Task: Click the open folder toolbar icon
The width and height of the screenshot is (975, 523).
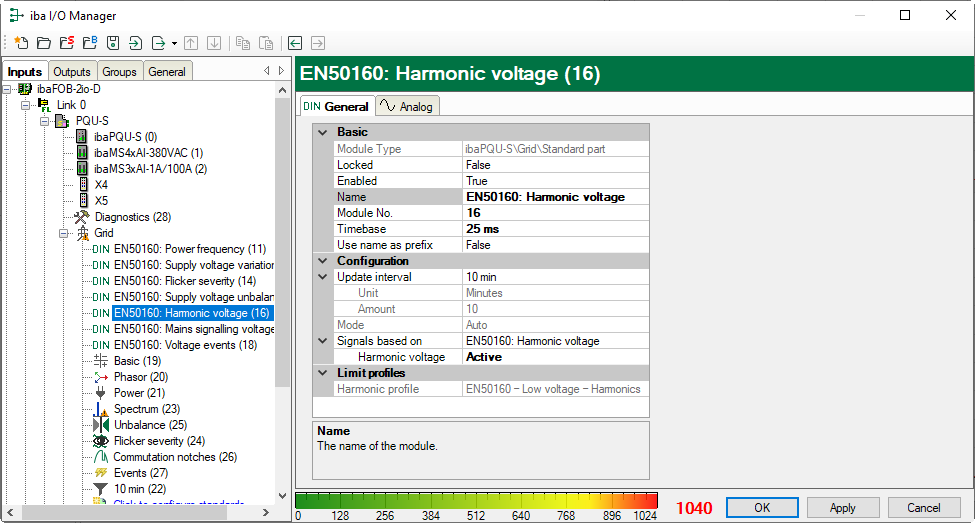Action: pos(43,43)
